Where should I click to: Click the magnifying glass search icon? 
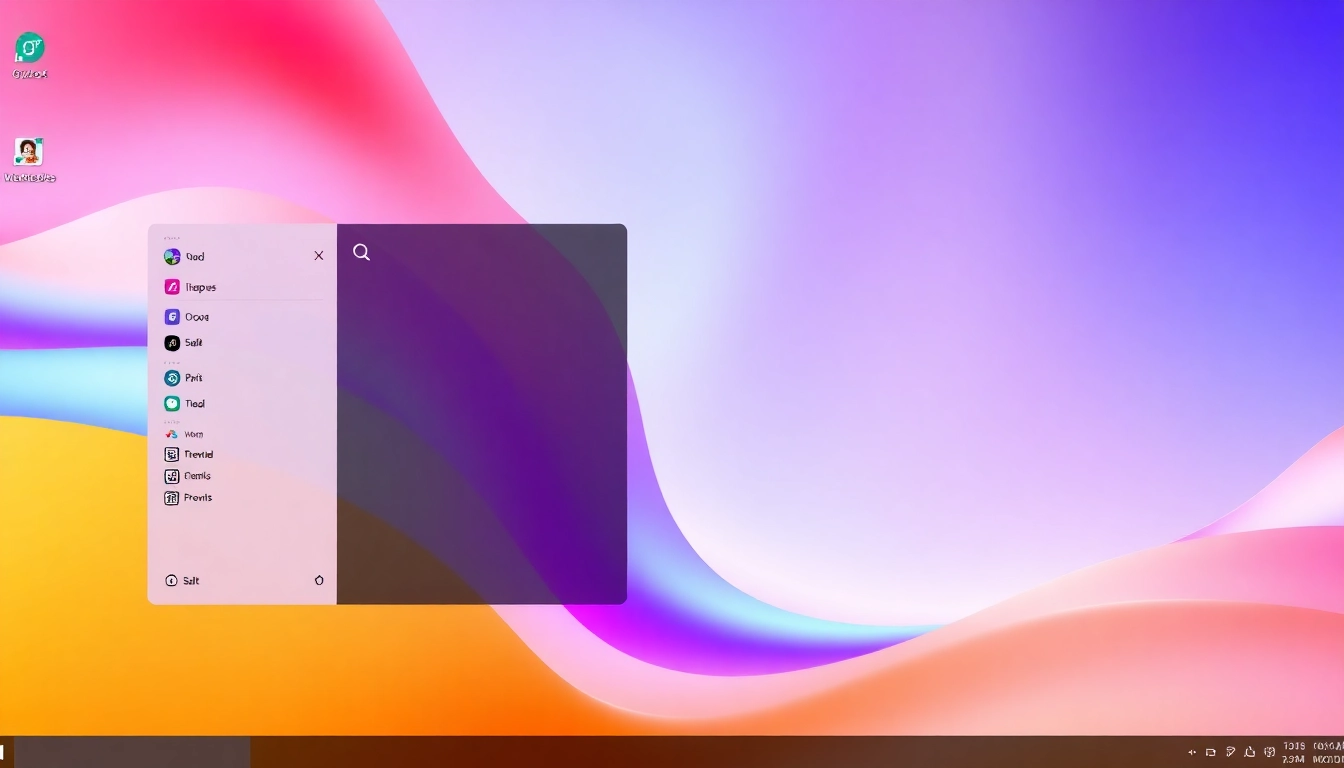pos(362,253)
